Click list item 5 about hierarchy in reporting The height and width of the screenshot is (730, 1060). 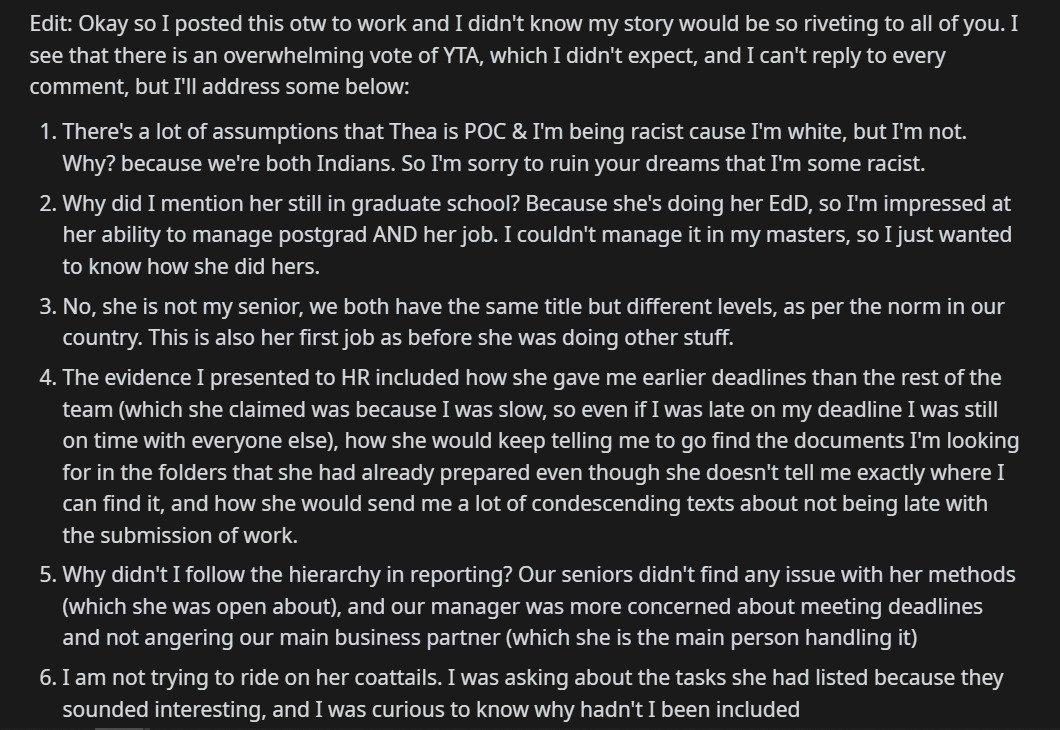[527, 606]
